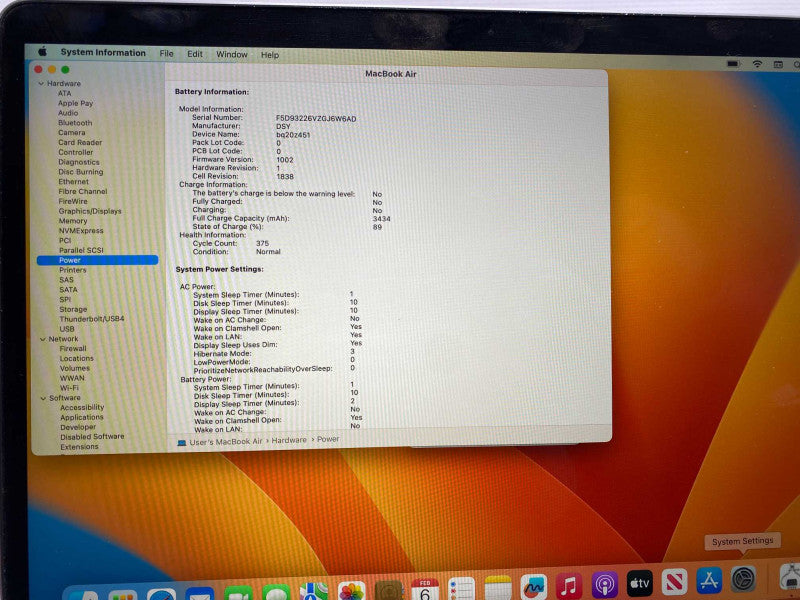
Task: Collapse the Software section
Action: [x=43, y=398]
